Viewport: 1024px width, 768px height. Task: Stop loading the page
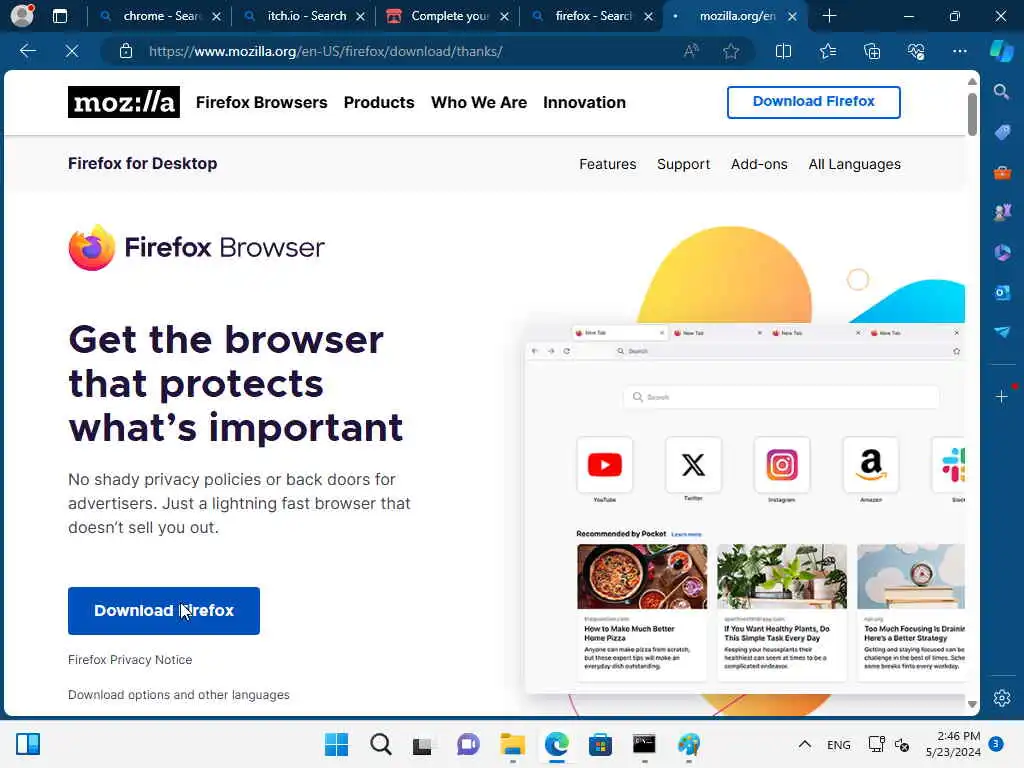[x=72, y=51]
